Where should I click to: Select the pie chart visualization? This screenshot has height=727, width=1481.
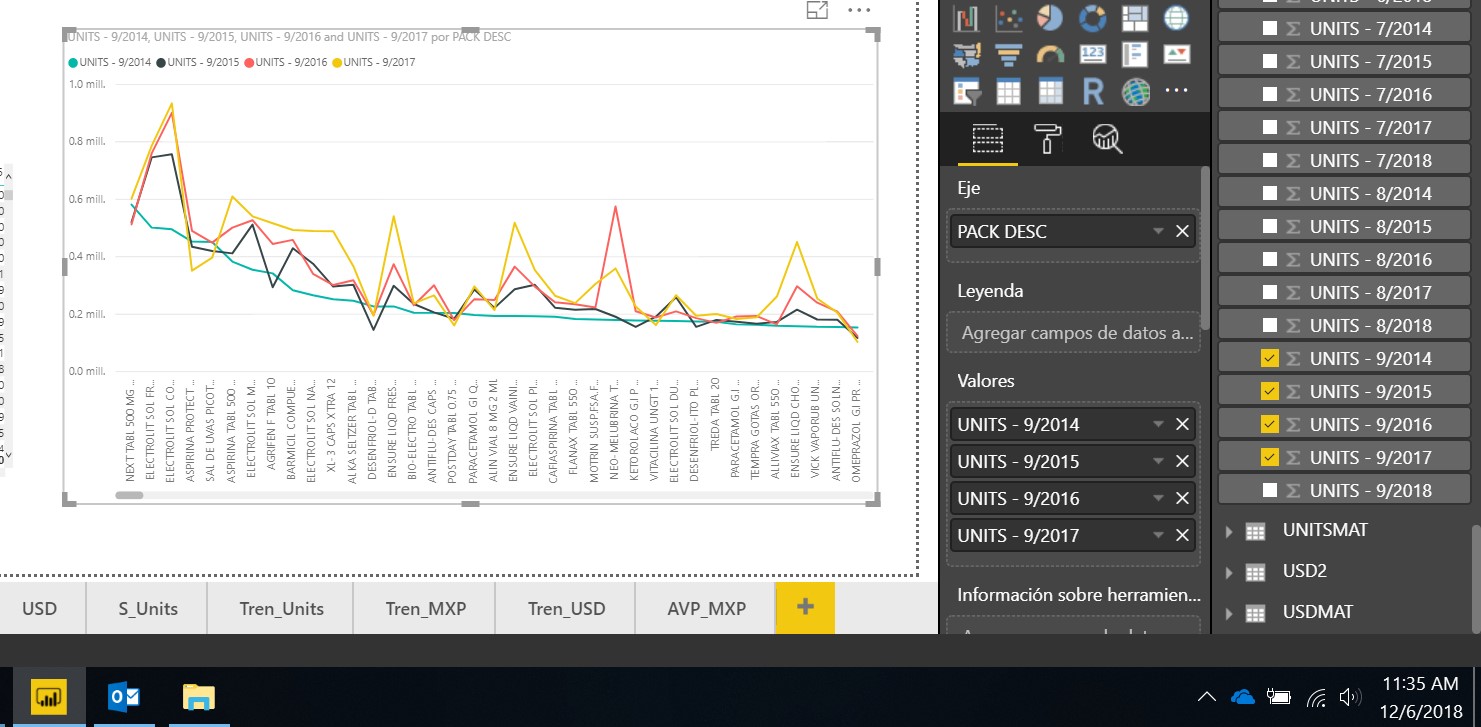pyautogui.click(x=1050, y=18)
